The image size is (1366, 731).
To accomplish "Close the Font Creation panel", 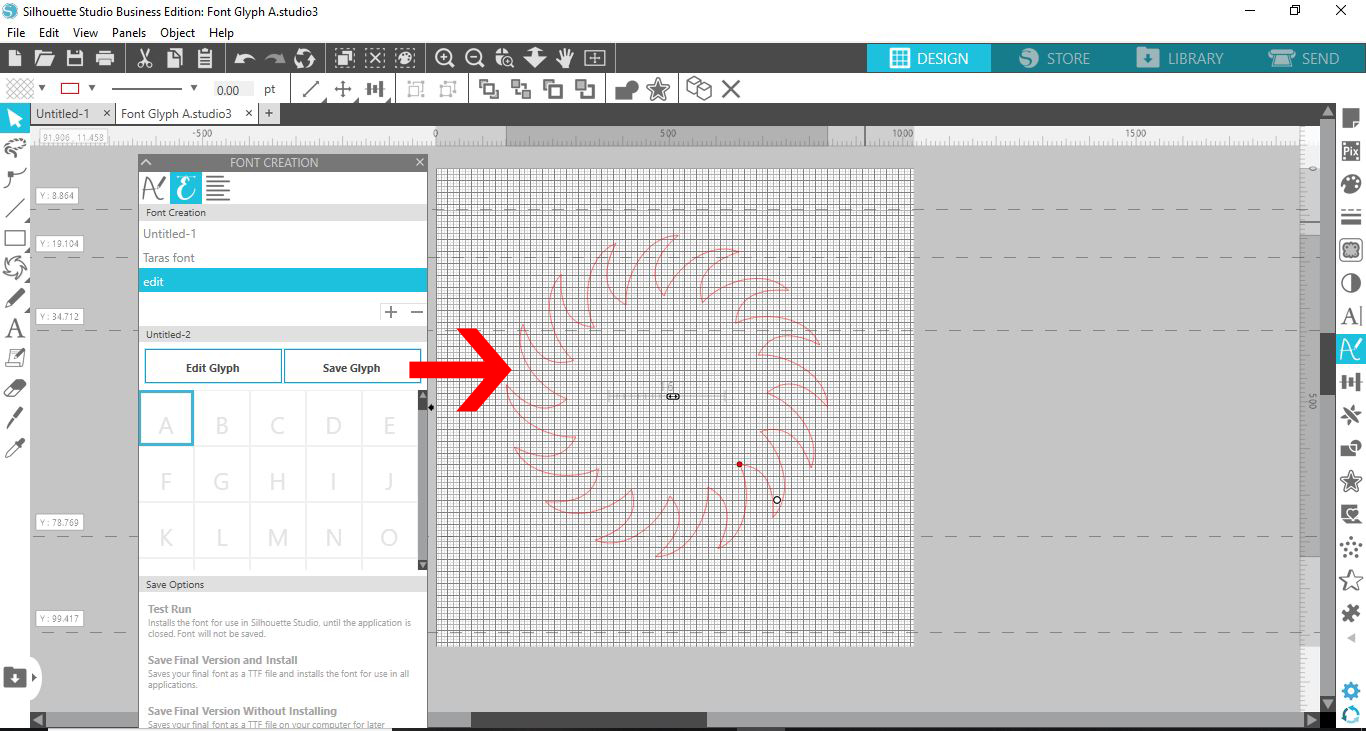I will (419, 162).
